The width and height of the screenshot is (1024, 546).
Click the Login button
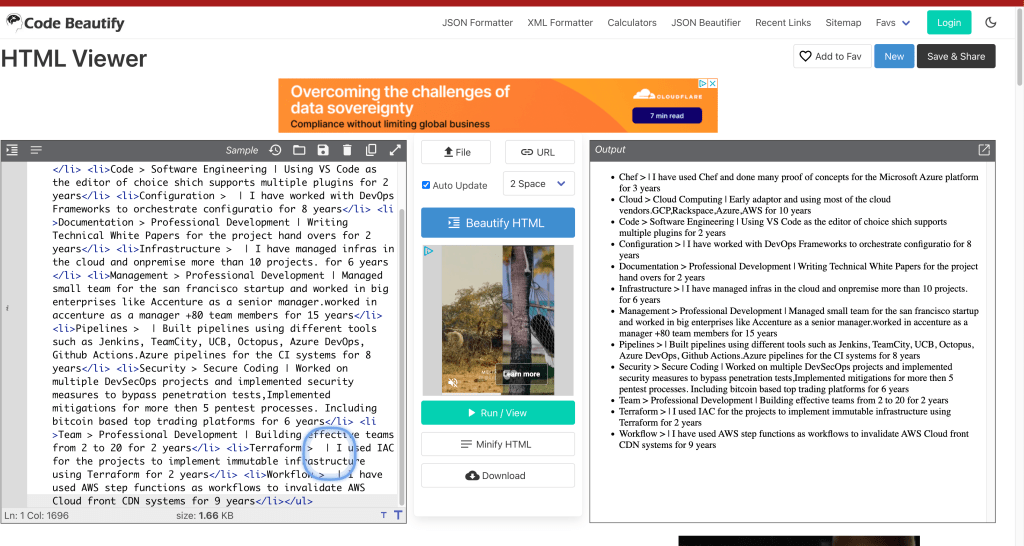949,22
